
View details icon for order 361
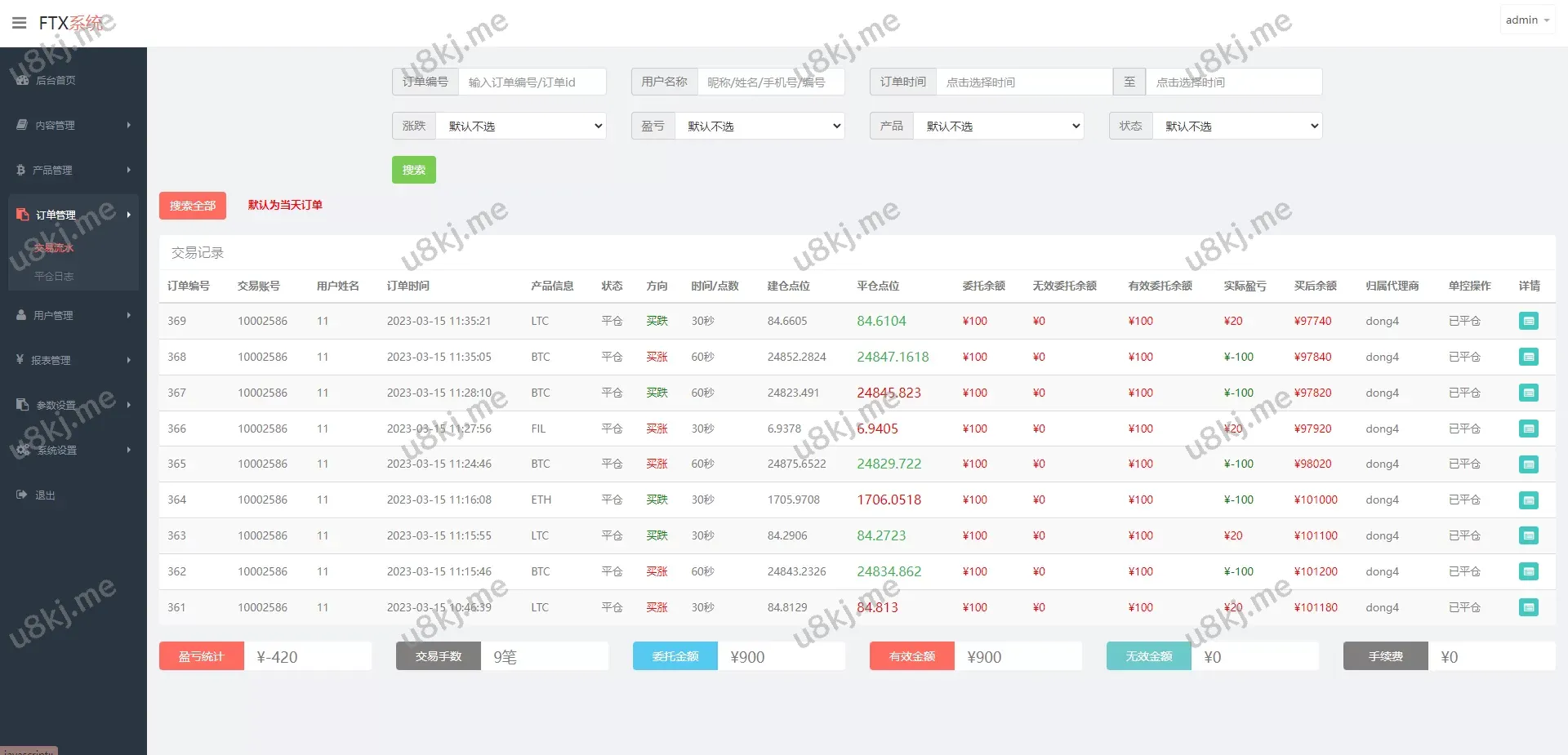[1528, 607]
